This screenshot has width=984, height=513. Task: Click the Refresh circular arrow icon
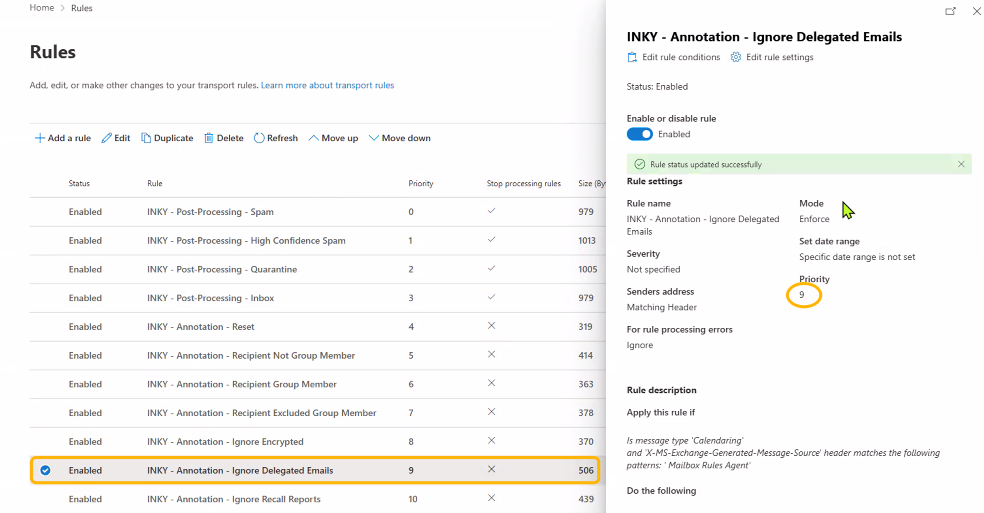click(x=259, y=138)
